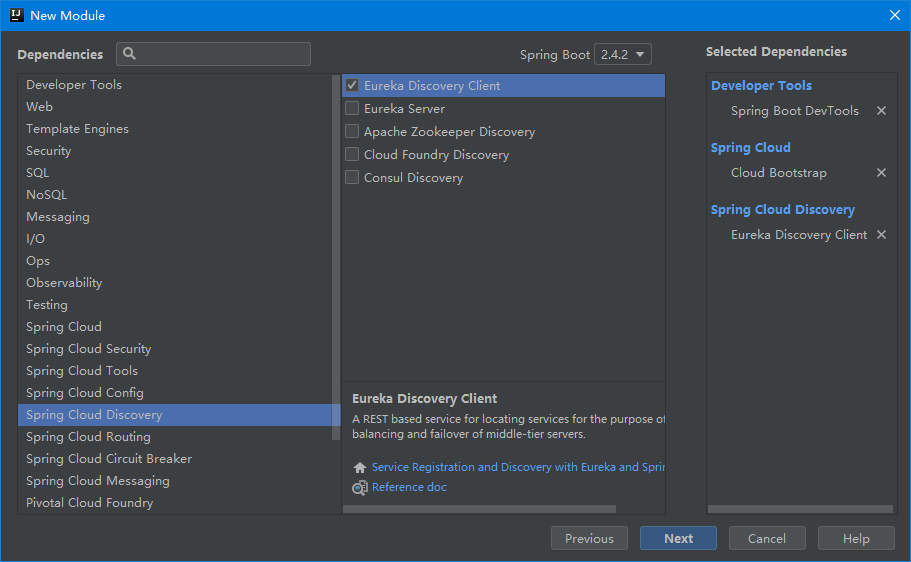Proceed with the Next button
This screenshot has height=562, width=911.
point(678,538)
